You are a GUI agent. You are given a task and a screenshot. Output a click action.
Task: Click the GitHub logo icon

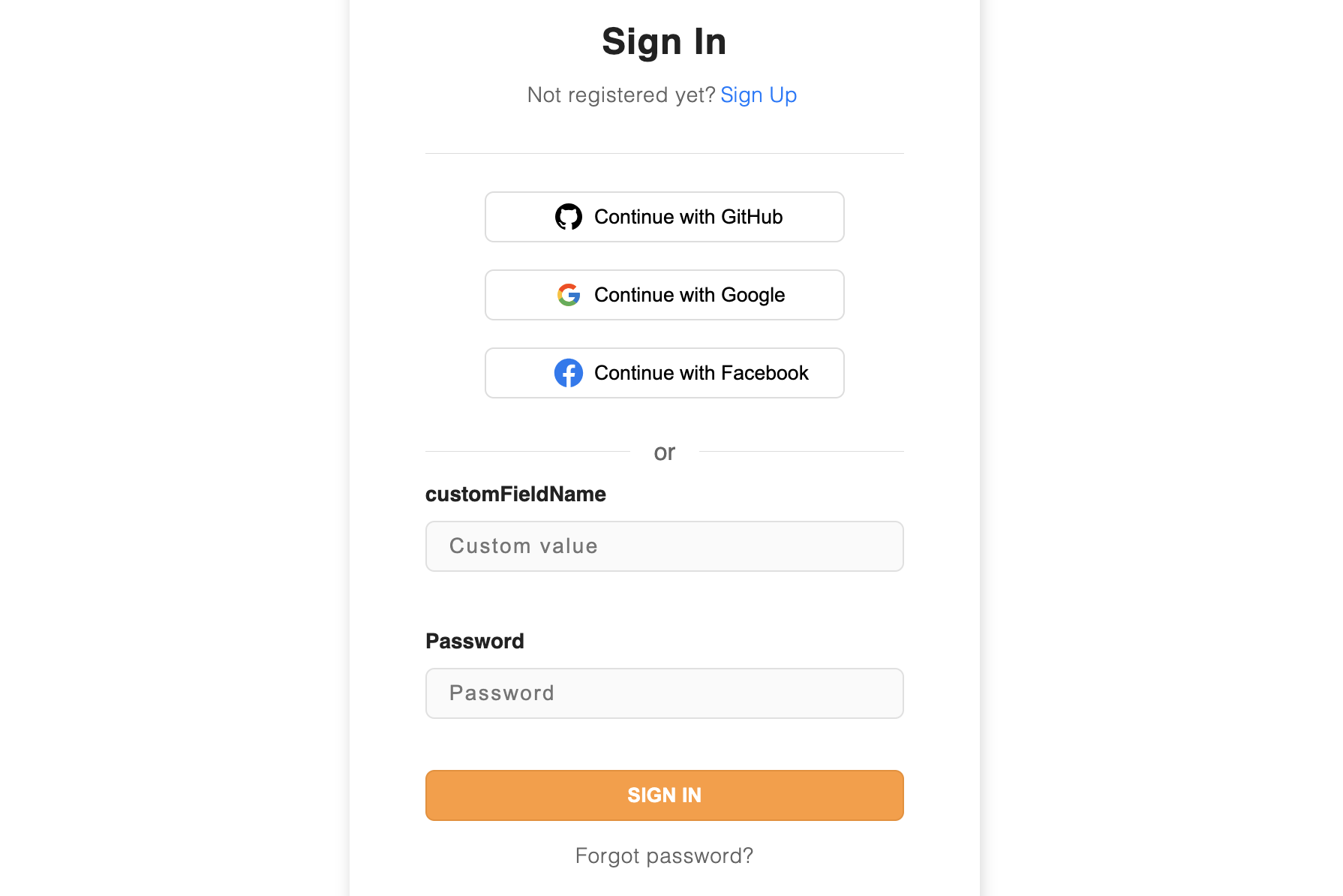coord(570,217)
